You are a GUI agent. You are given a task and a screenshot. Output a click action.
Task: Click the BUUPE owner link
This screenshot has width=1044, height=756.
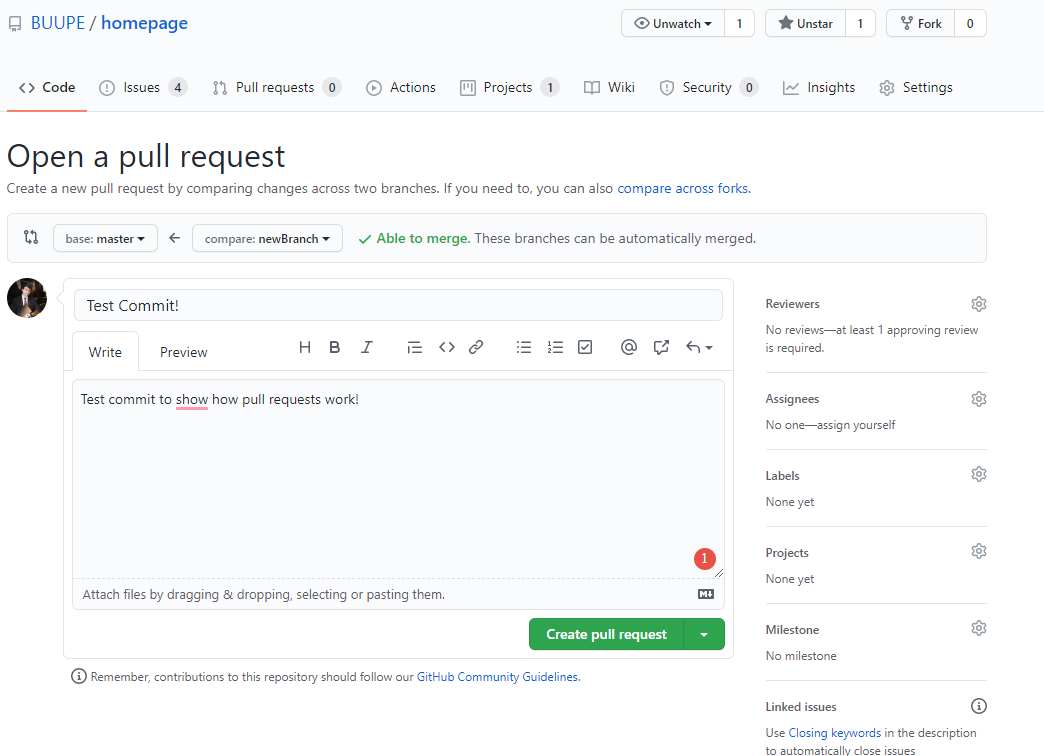58,23
